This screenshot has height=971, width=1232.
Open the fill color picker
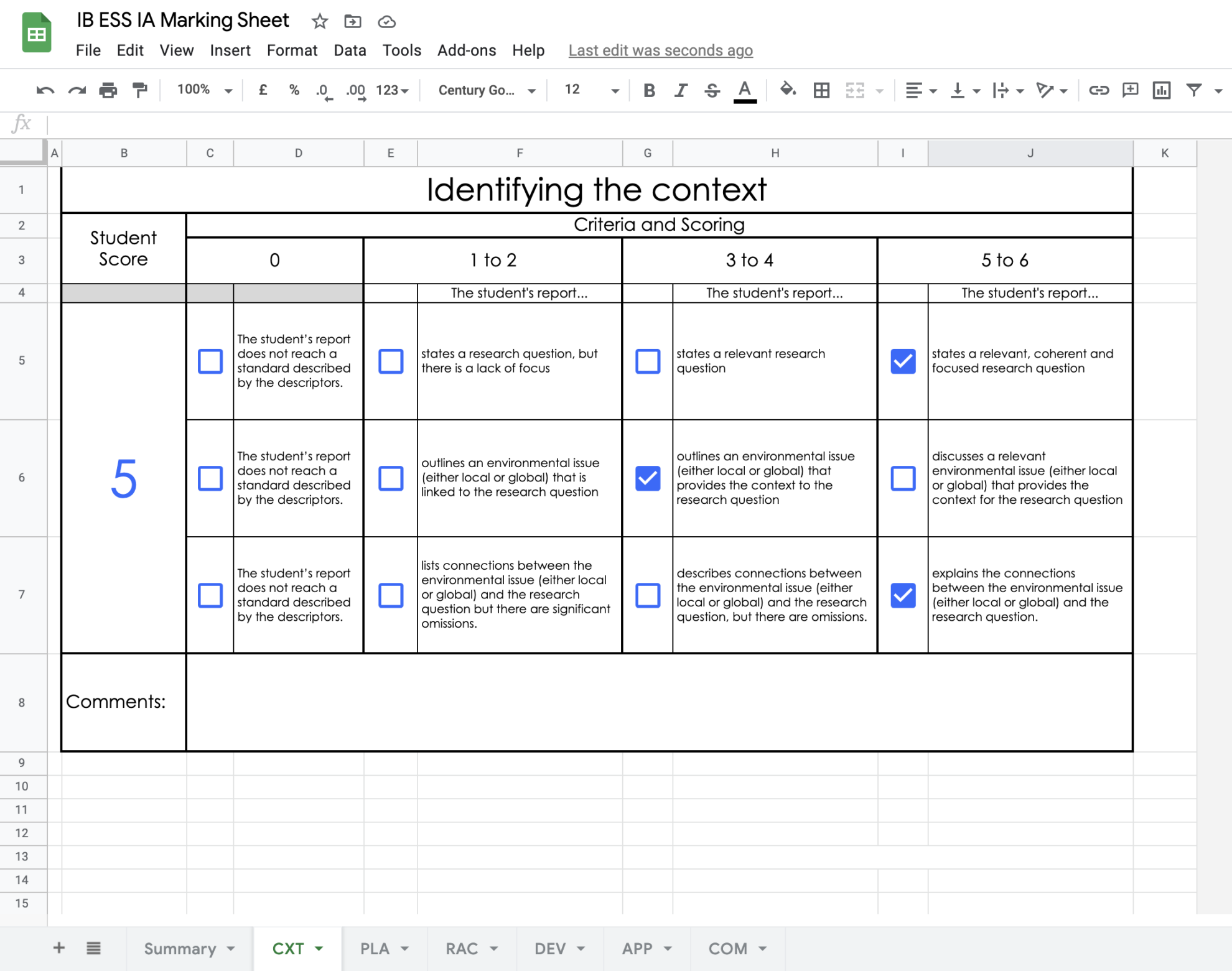tap(787, 90)
